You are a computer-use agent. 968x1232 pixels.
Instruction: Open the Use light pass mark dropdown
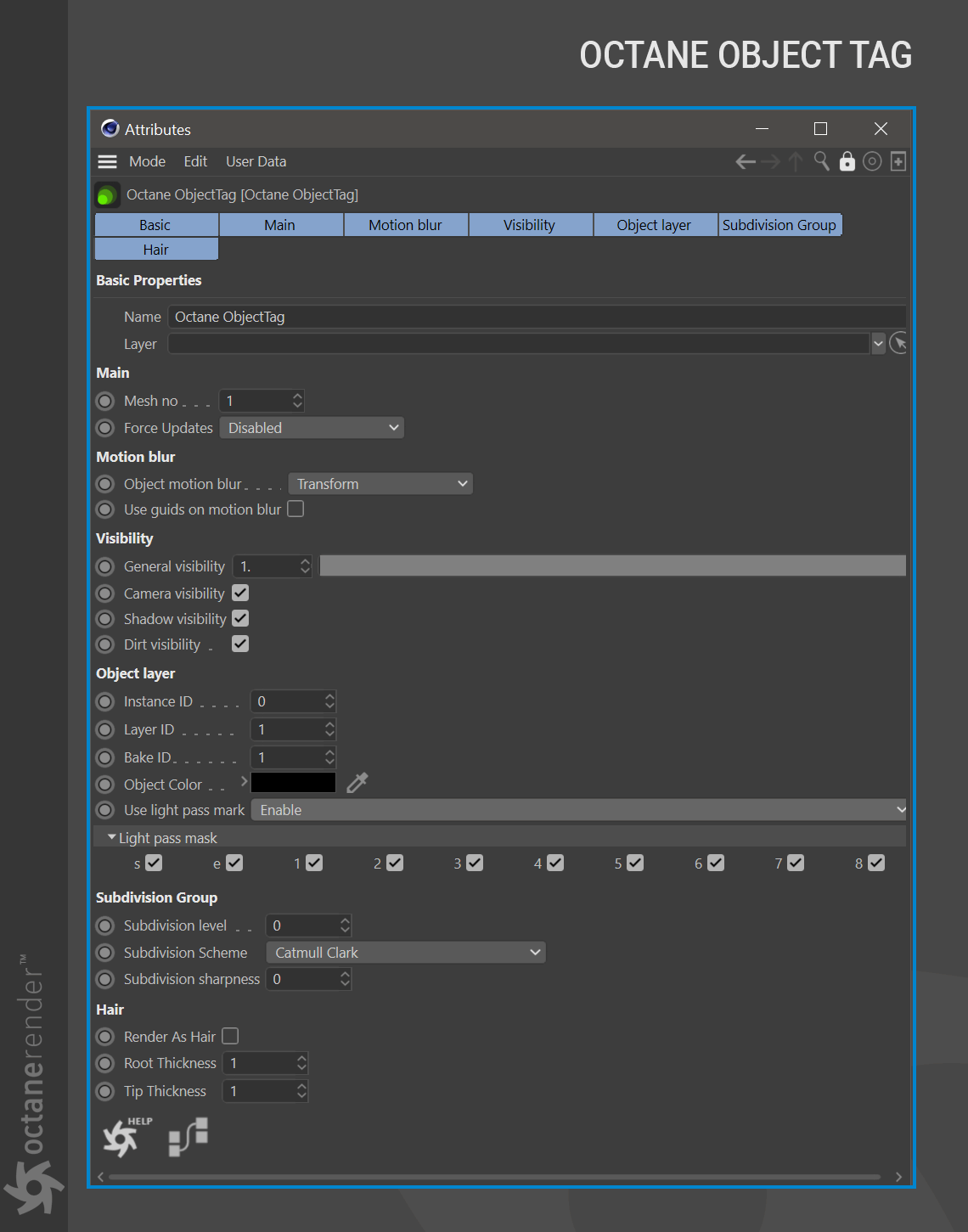point(579,810)
